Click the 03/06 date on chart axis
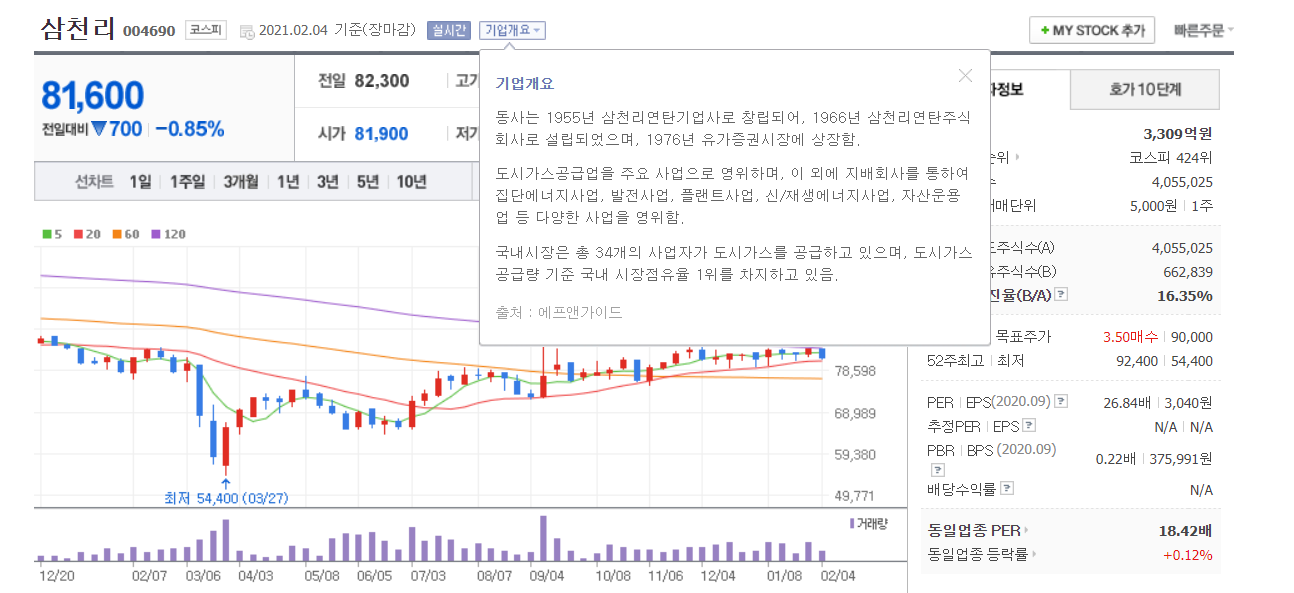The height and width of the screenshot is (593, 1294). [203, 576]
